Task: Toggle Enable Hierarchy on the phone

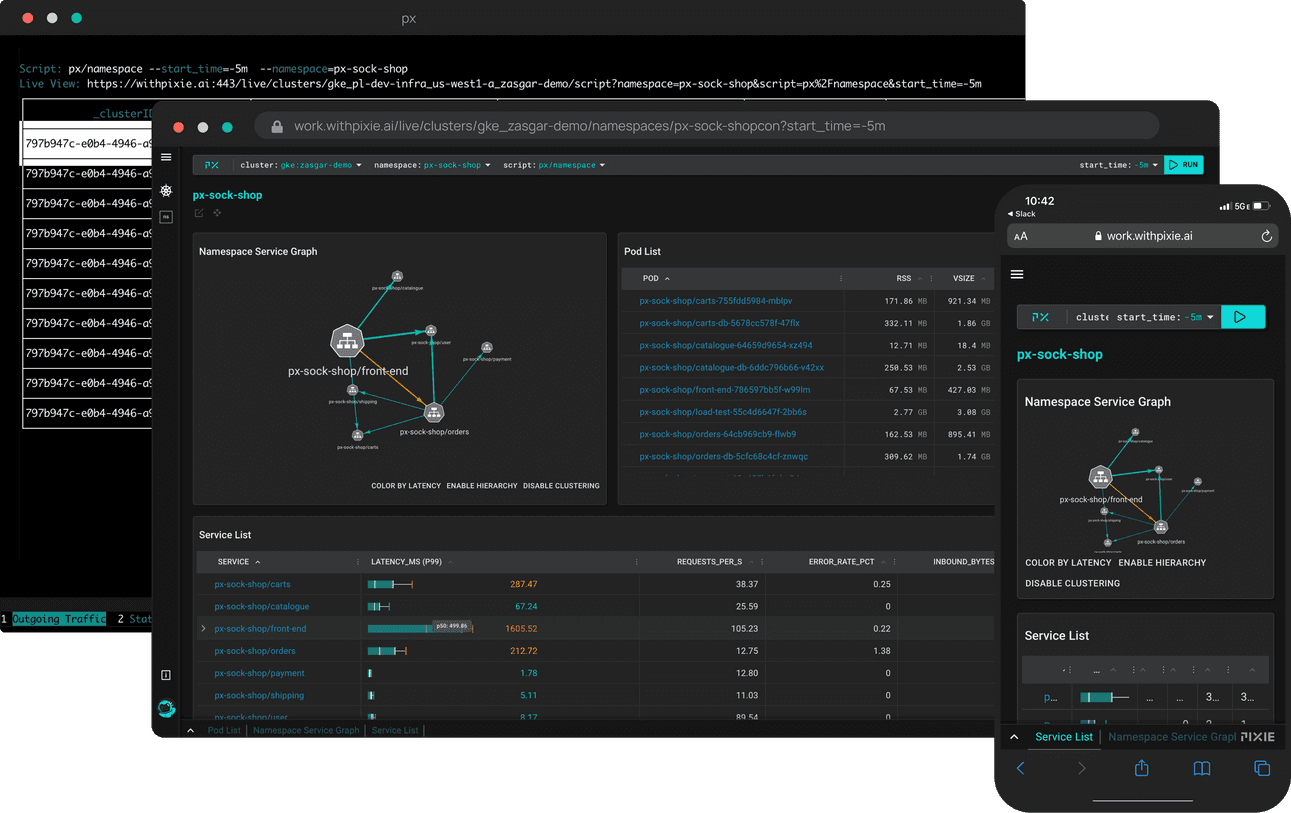Action: (x=1162, y=563)
